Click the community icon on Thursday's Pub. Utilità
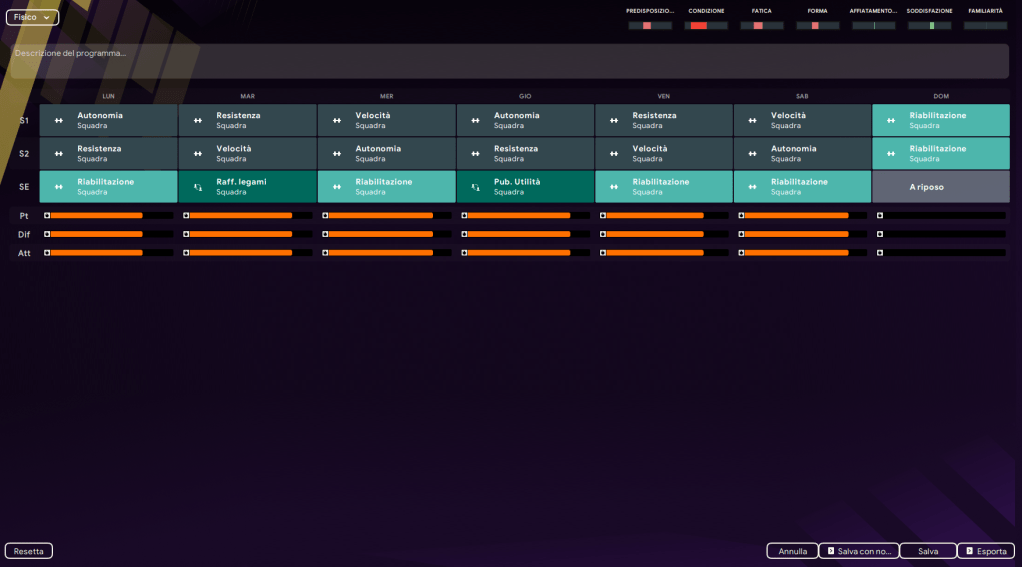The width and height of the screenshot is (1022, 567). (x=475, y=187)
